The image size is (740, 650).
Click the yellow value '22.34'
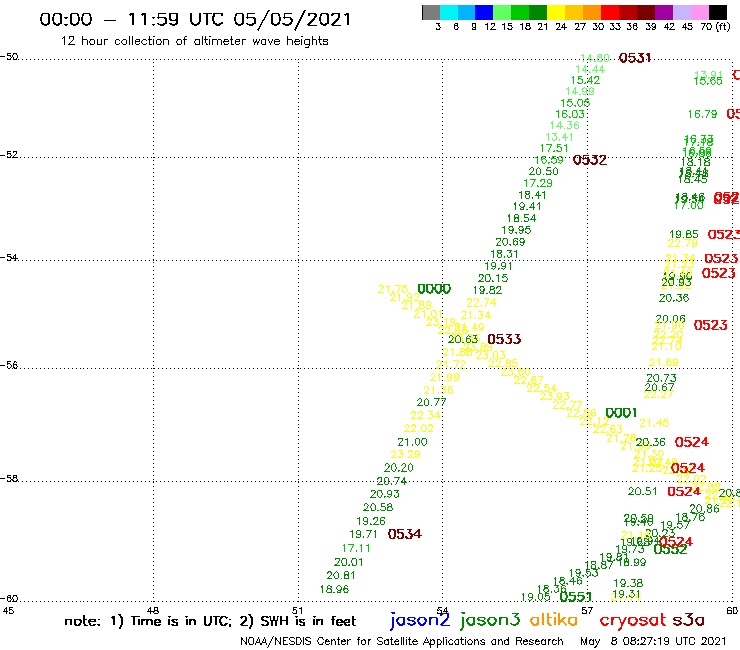tap(425, 415)
